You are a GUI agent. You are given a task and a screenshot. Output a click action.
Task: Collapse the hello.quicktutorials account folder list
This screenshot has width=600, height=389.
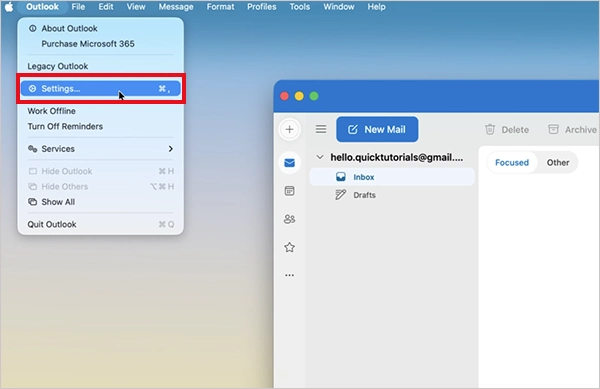tap(320, 157)
